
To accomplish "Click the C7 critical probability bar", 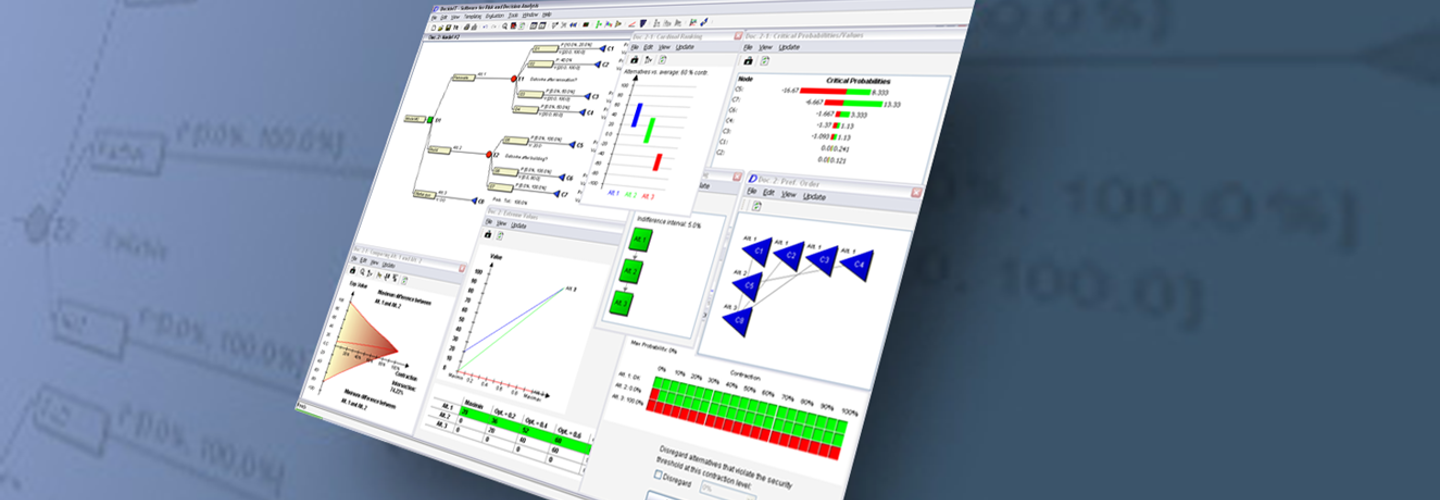I will tap(854, 103).
